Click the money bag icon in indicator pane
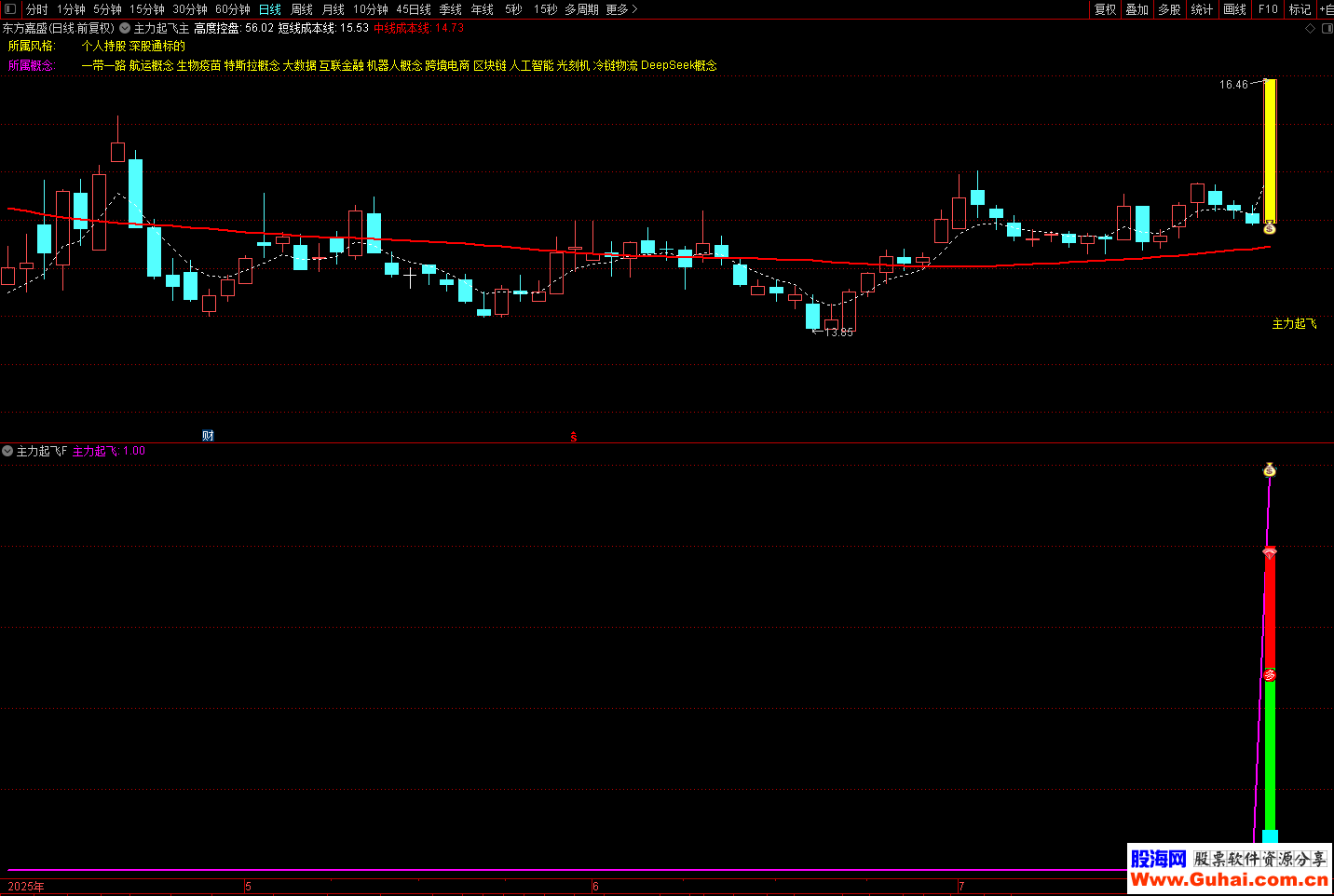 point(1269,470)
